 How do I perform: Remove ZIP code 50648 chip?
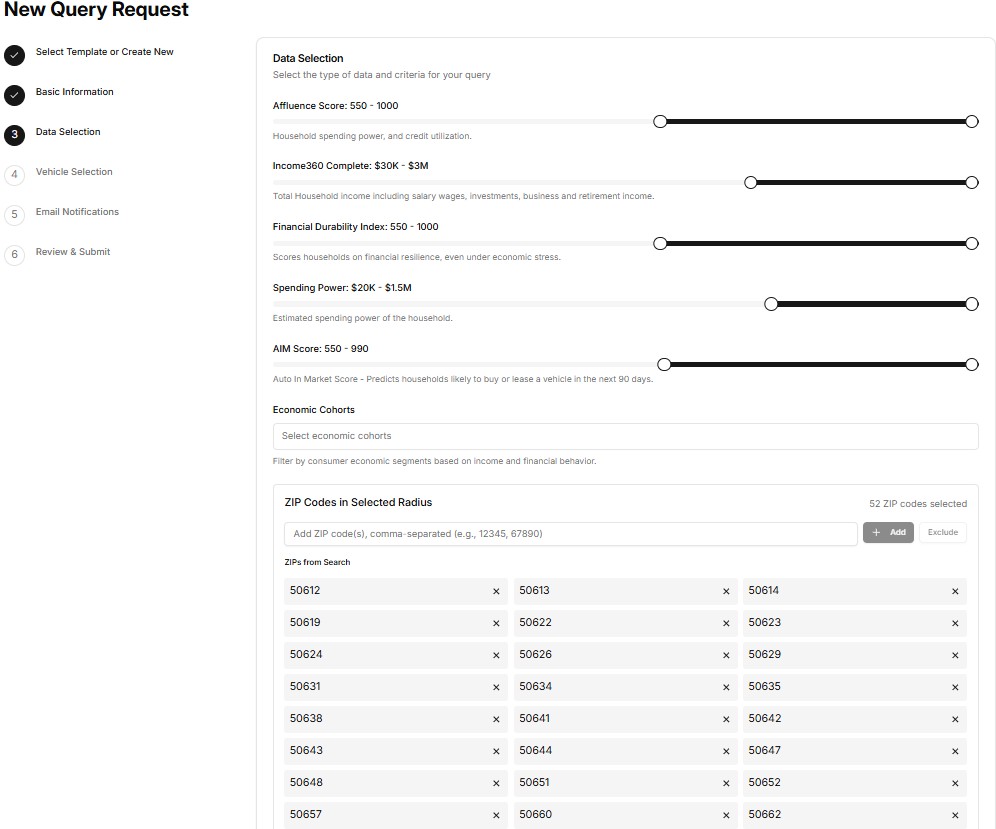point(496,783)
